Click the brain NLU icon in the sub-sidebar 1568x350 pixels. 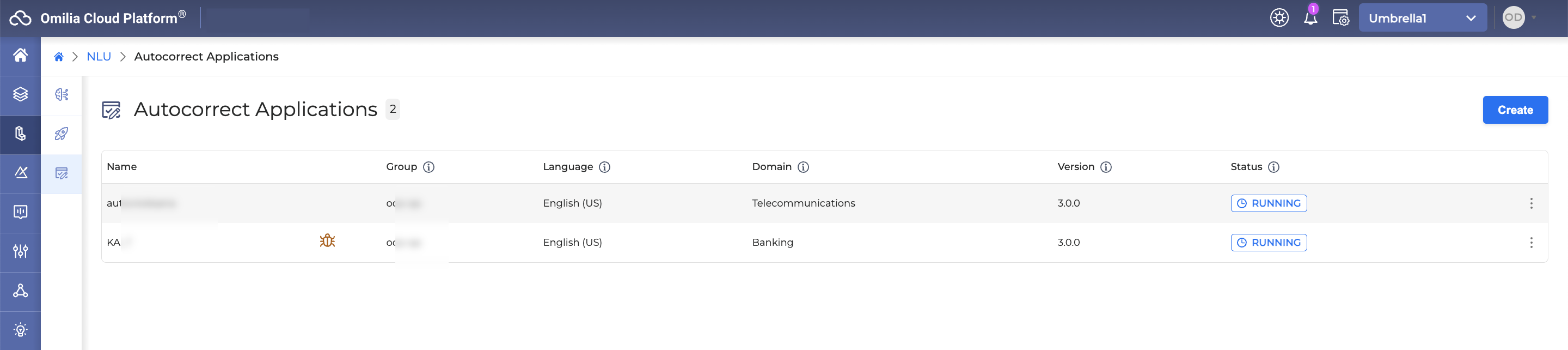pos(62,94)
